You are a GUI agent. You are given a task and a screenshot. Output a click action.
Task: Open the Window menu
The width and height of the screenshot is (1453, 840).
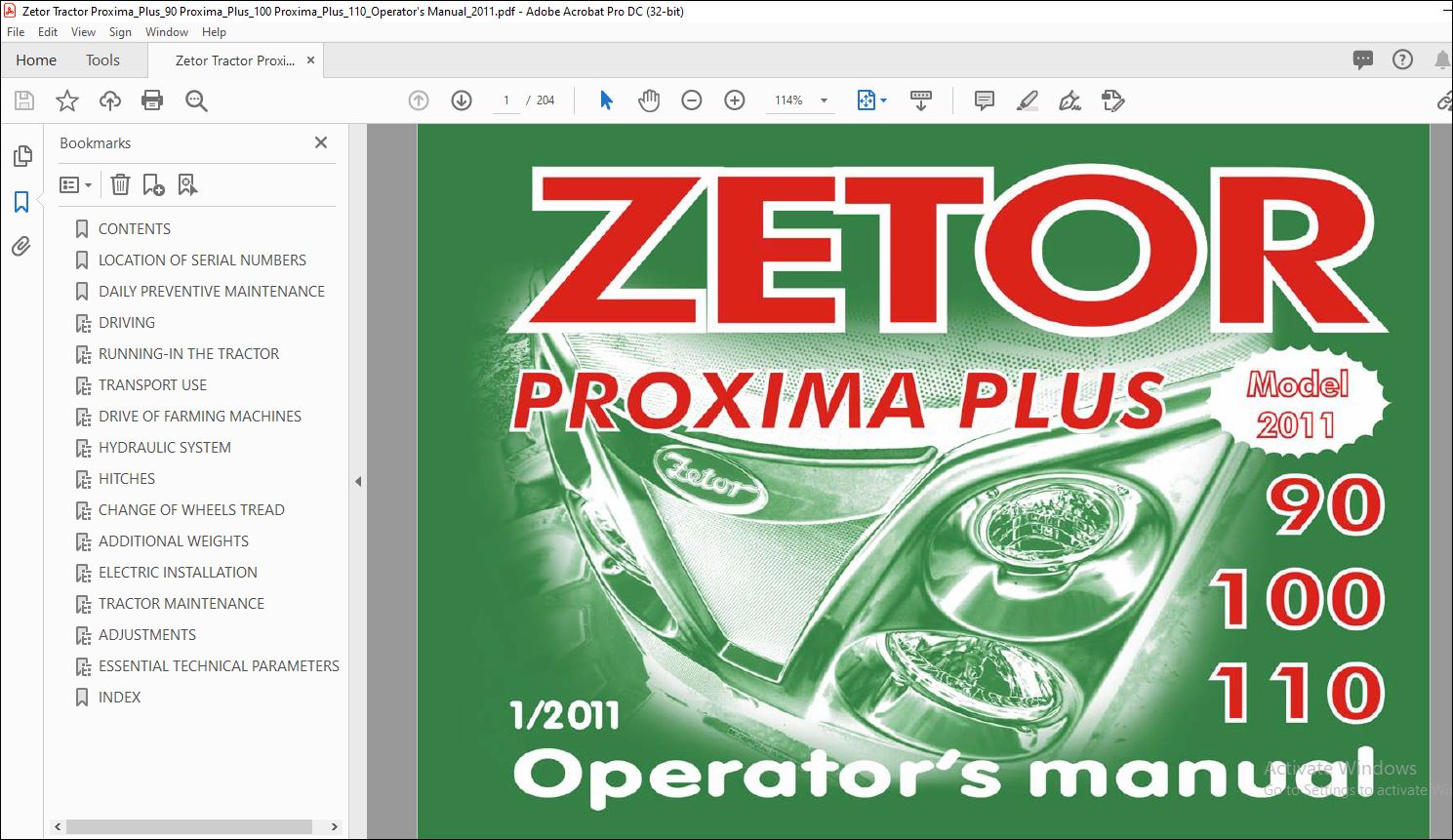click(167, 32)
